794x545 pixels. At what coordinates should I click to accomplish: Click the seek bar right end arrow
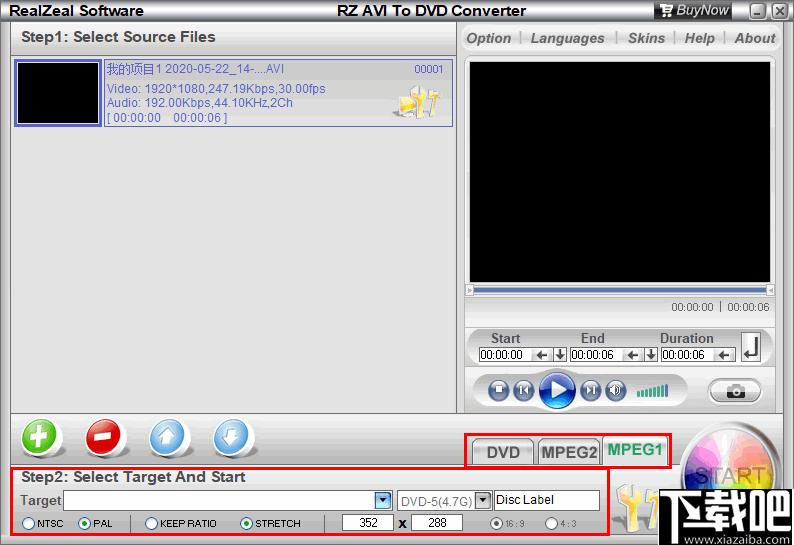click(770, 290)
